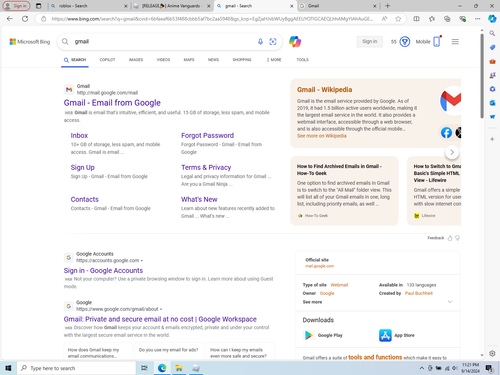Image resolution: width=500 pixels, height=375 pixels.
Task: Open the tab actions menu icon
Action: [39, 6]
